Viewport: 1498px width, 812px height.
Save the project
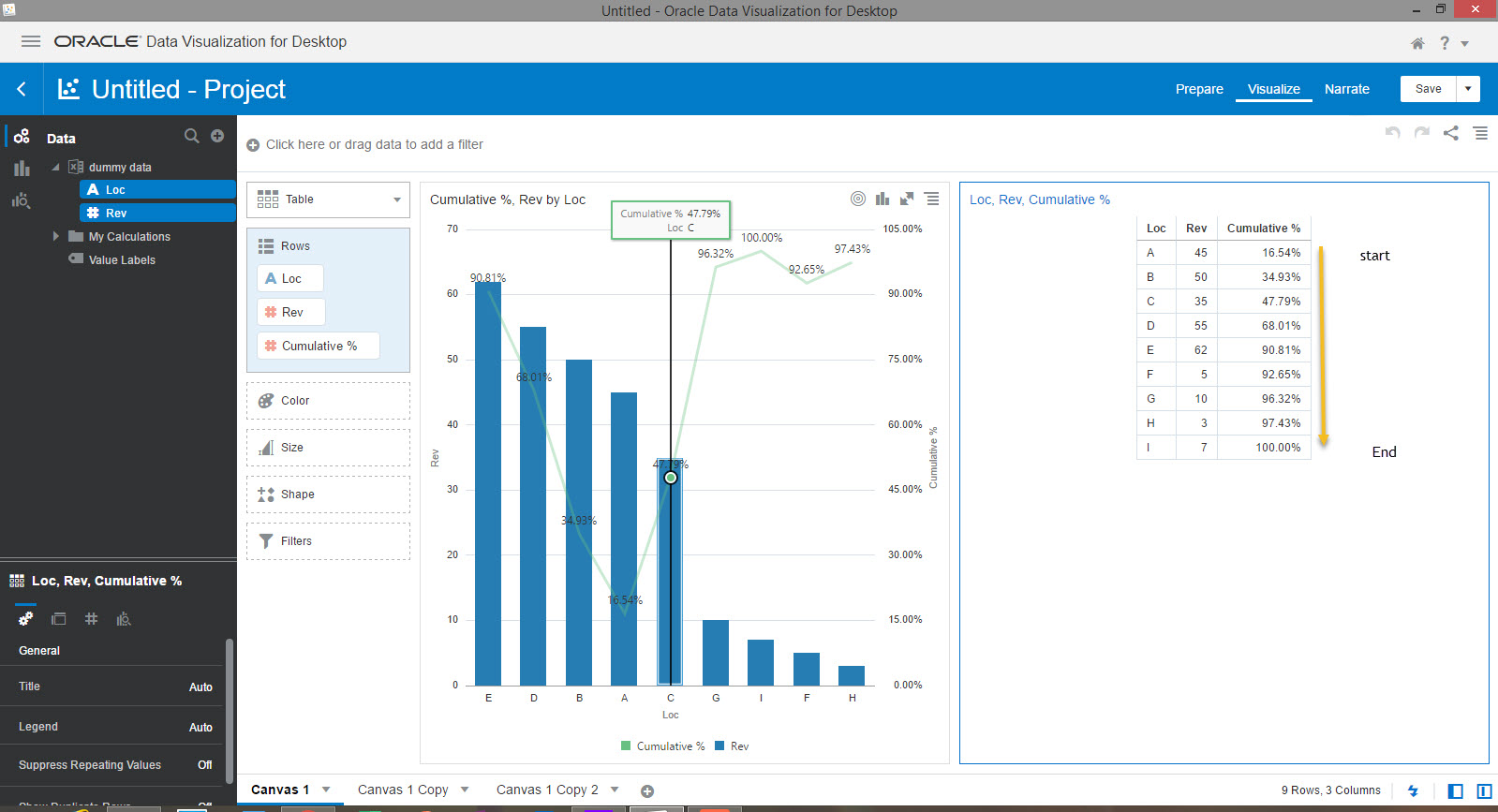[x=1428, y=89]
